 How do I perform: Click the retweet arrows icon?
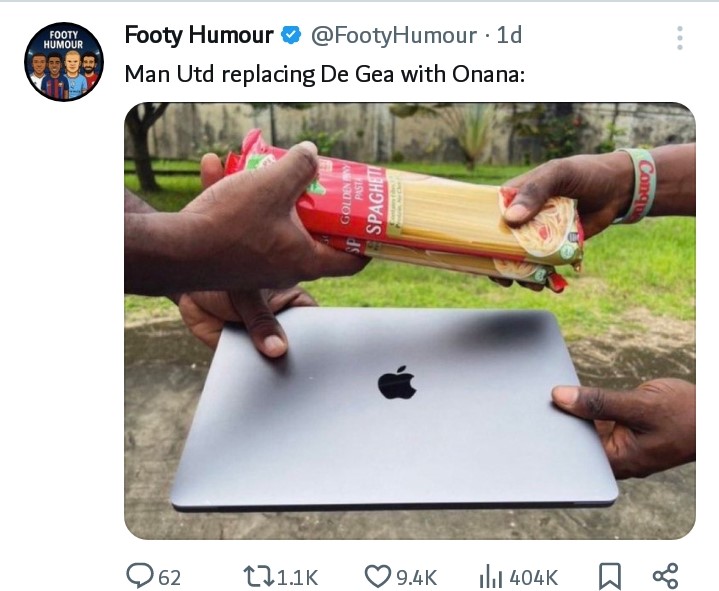(x=258, y=577)
